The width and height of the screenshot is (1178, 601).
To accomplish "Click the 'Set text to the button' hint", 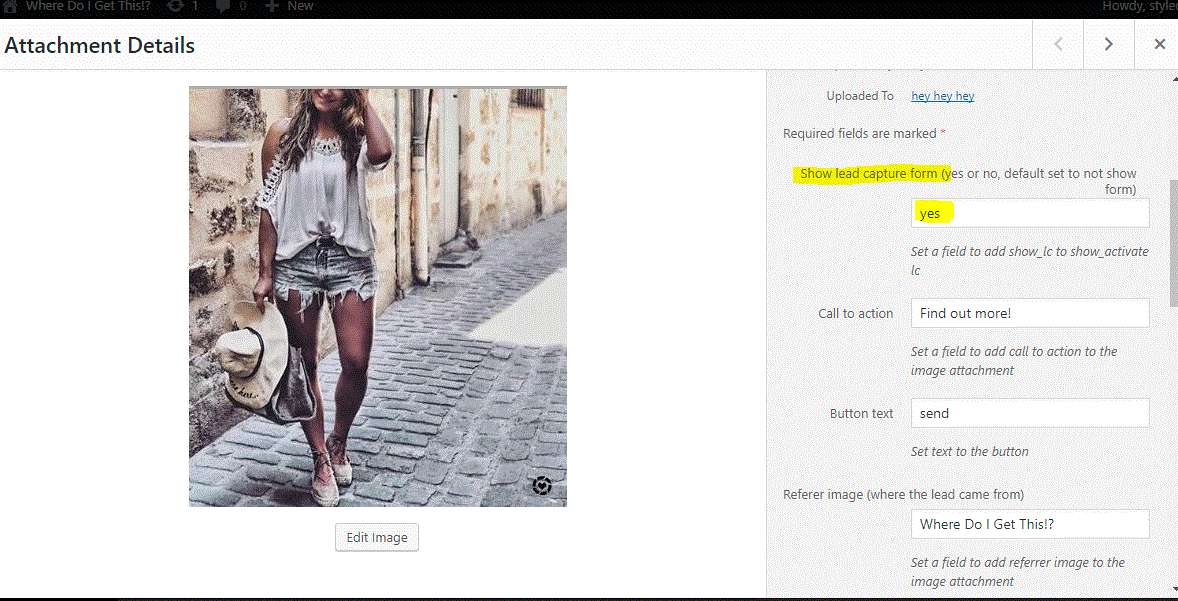I will coord(970,452).
